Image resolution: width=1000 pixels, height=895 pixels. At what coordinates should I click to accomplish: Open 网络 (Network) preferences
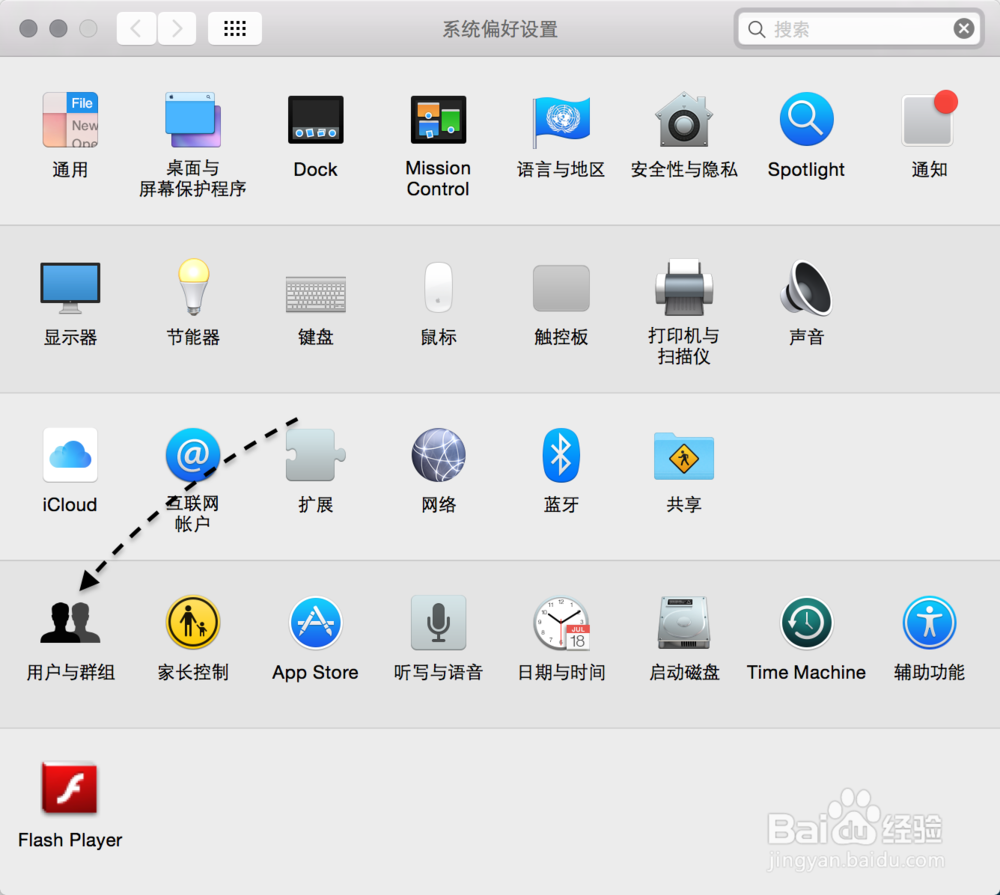[x=438, y=455]
